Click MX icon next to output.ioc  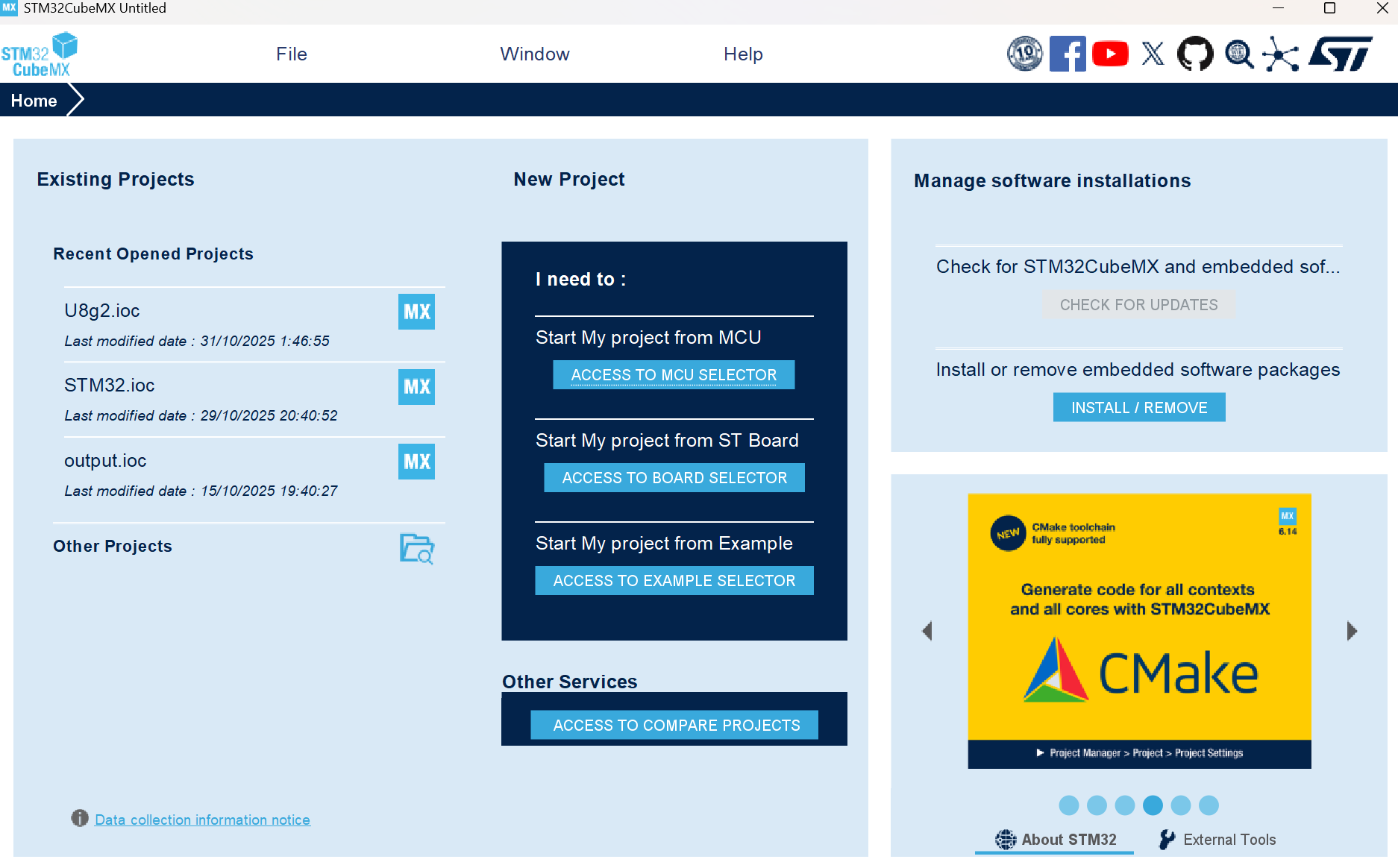click(416, 462)
